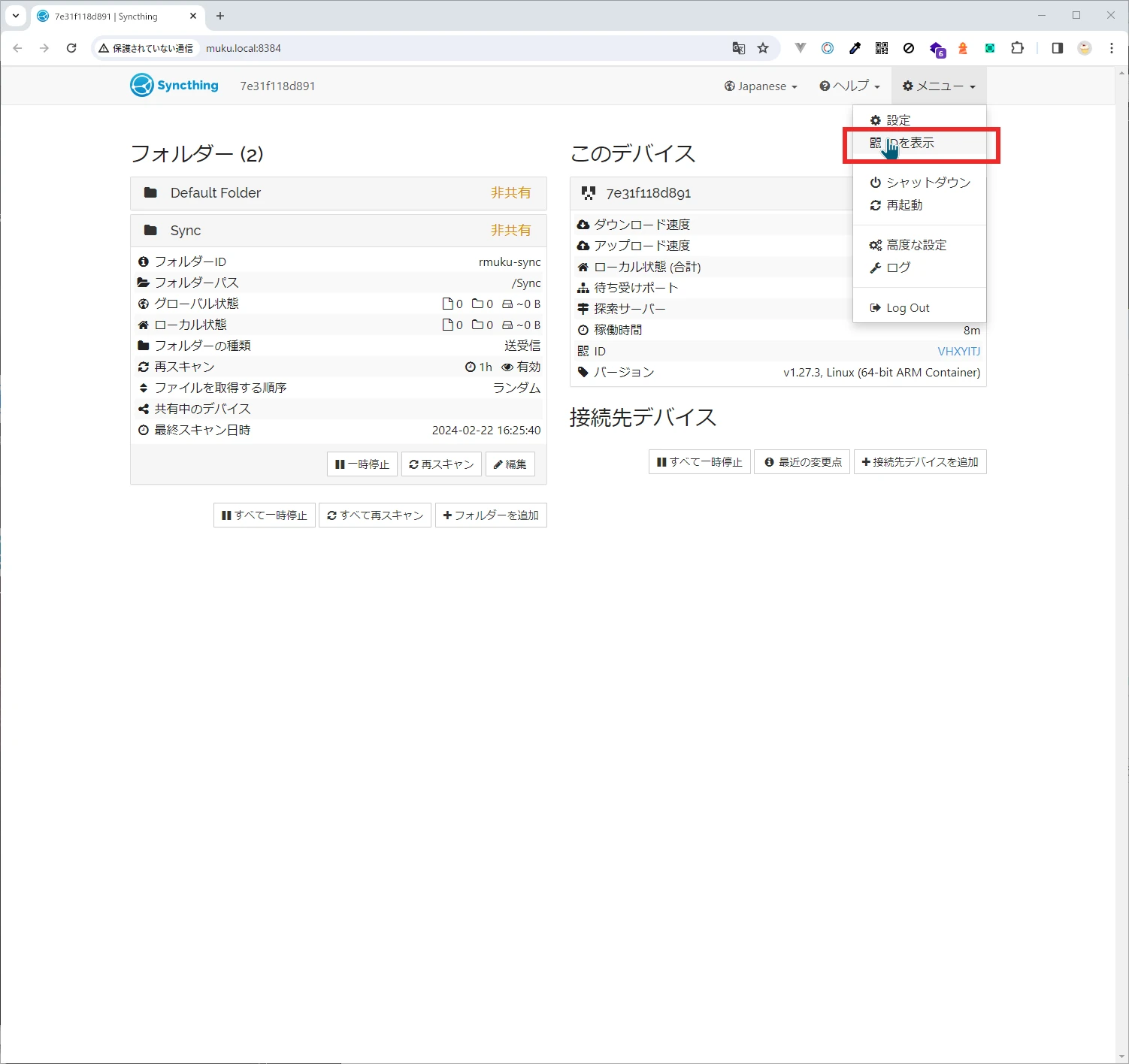The width and height of the screenshot is (1129, 1064).
Task: Click Log Out menu entry
Action: point(919,308)
